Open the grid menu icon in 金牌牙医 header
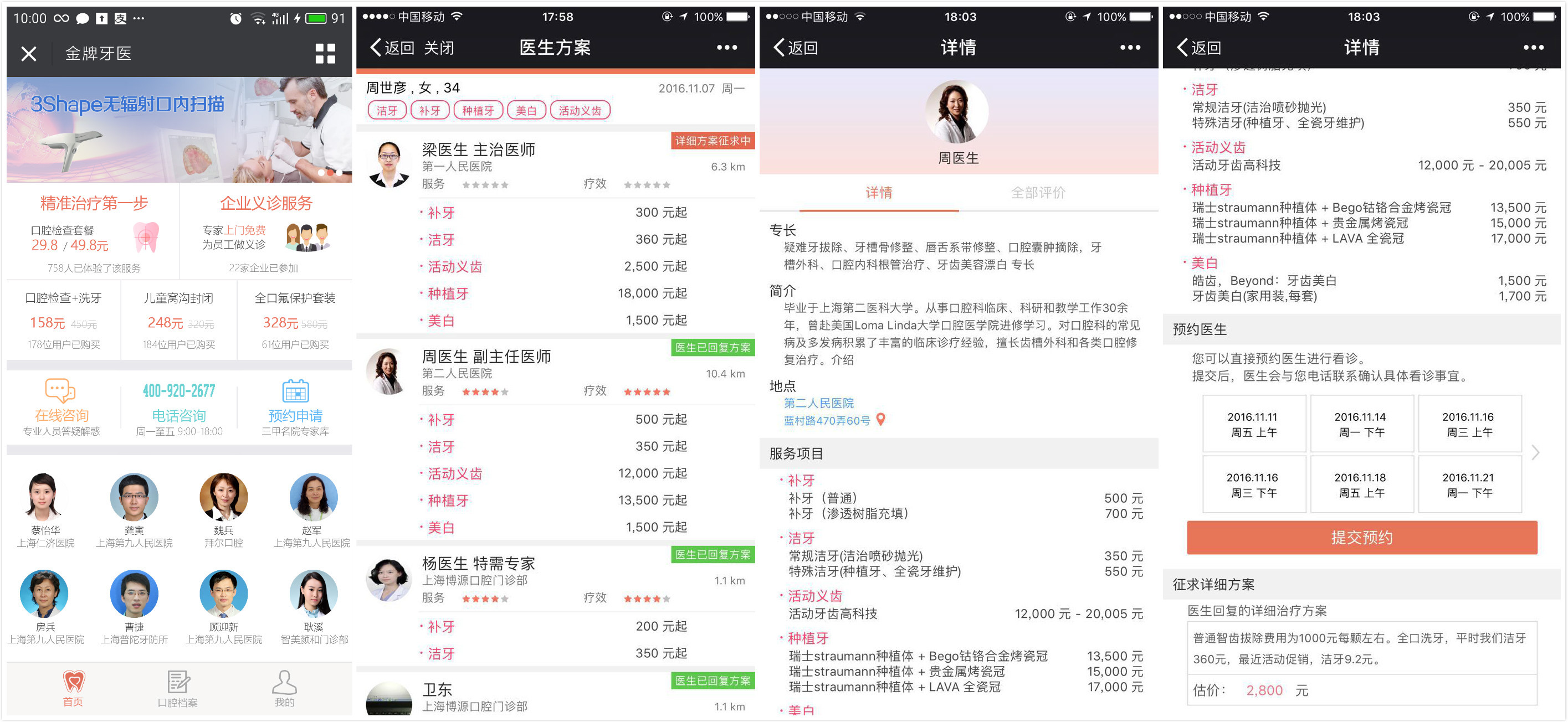Screen dimensions: 1568x722 point(325,54)
